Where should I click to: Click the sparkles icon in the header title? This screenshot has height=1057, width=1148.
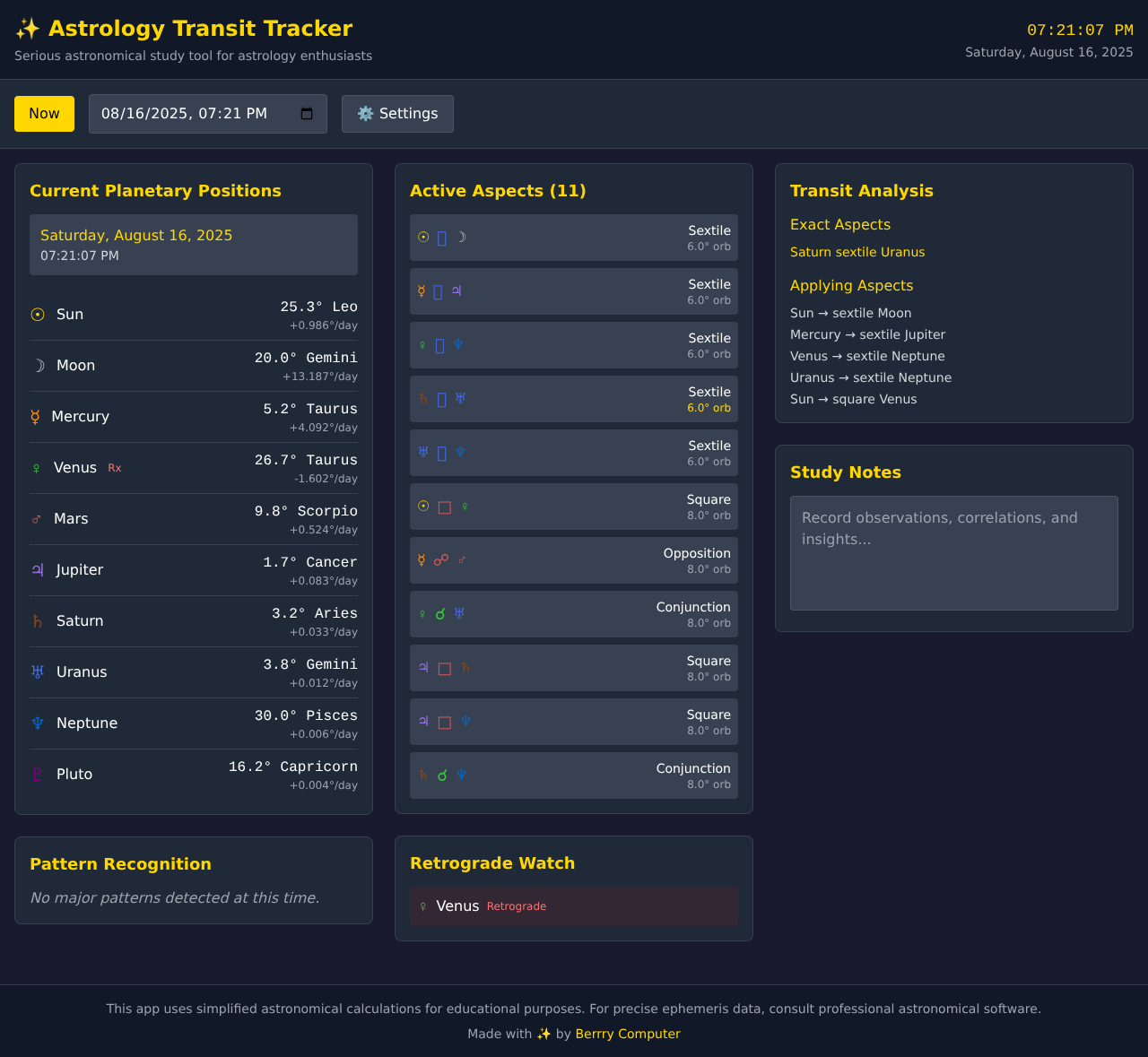(28, 28)
